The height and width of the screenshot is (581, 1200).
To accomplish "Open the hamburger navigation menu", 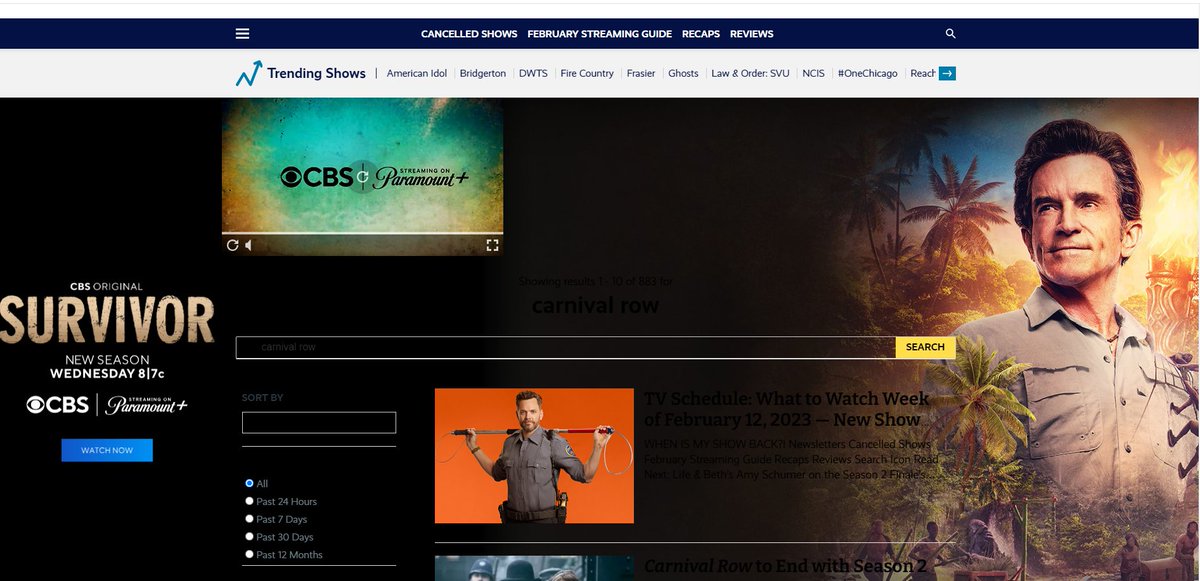I will [x=242, y=33].
